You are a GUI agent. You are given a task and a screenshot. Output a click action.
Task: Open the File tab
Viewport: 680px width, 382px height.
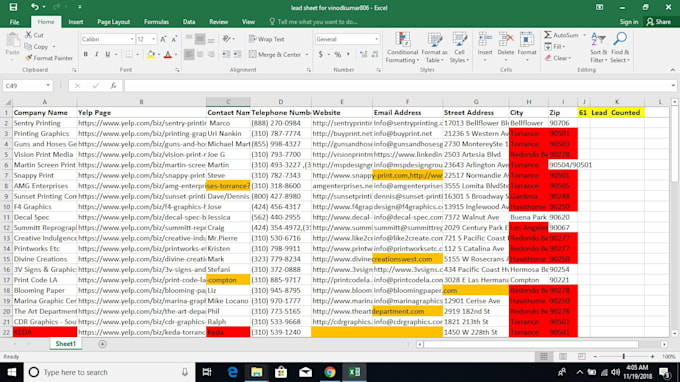pos(14,22)
